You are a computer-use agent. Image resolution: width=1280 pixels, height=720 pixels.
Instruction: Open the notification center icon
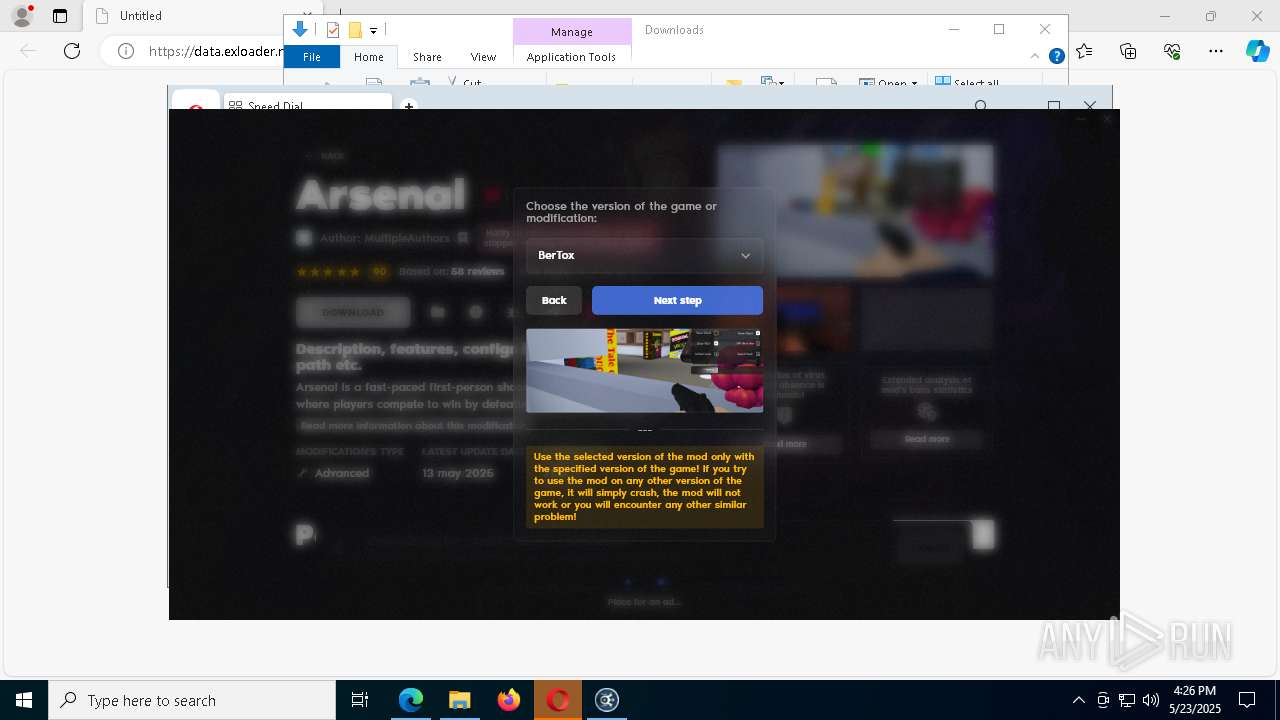(1247, 700)
